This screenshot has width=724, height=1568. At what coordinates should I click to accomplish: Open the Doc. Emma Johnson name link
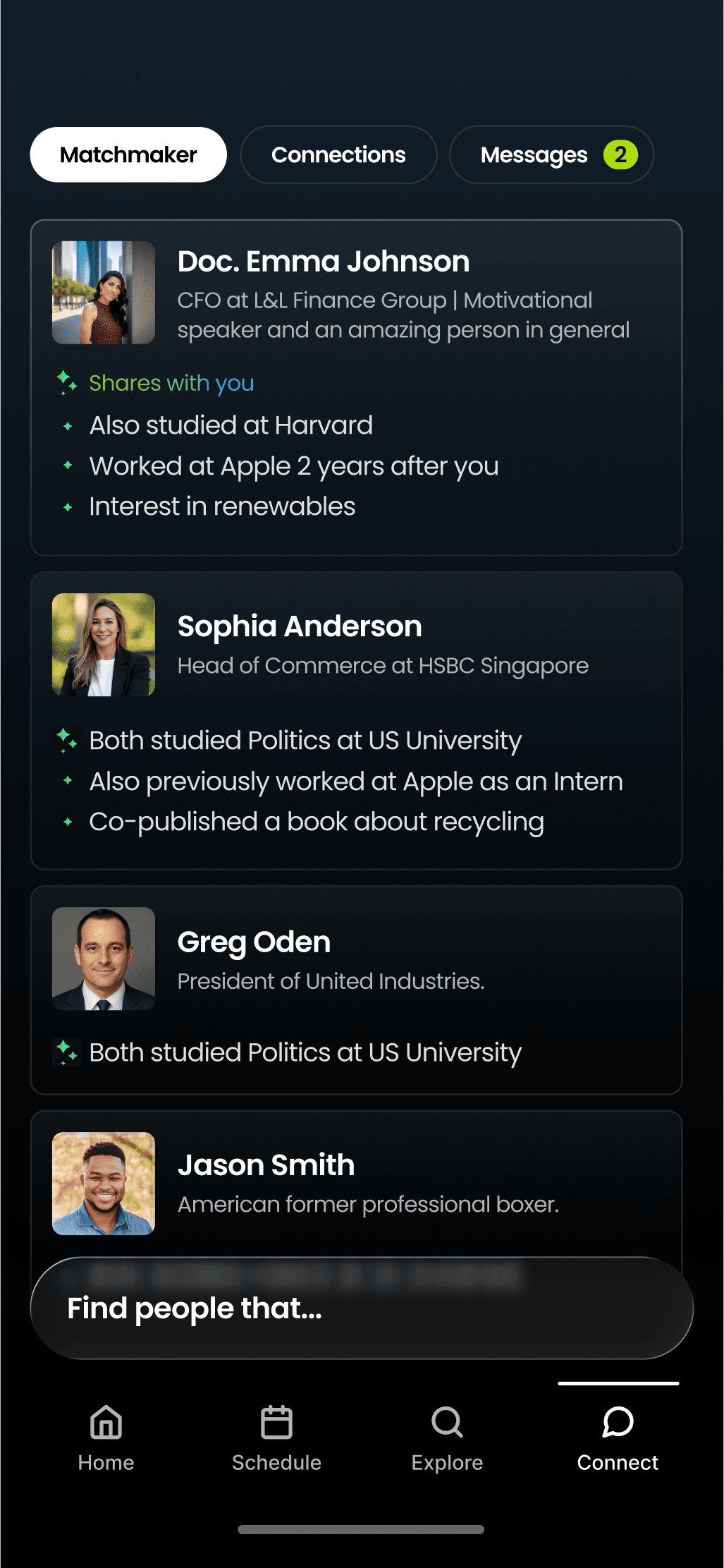pos(324,262)
